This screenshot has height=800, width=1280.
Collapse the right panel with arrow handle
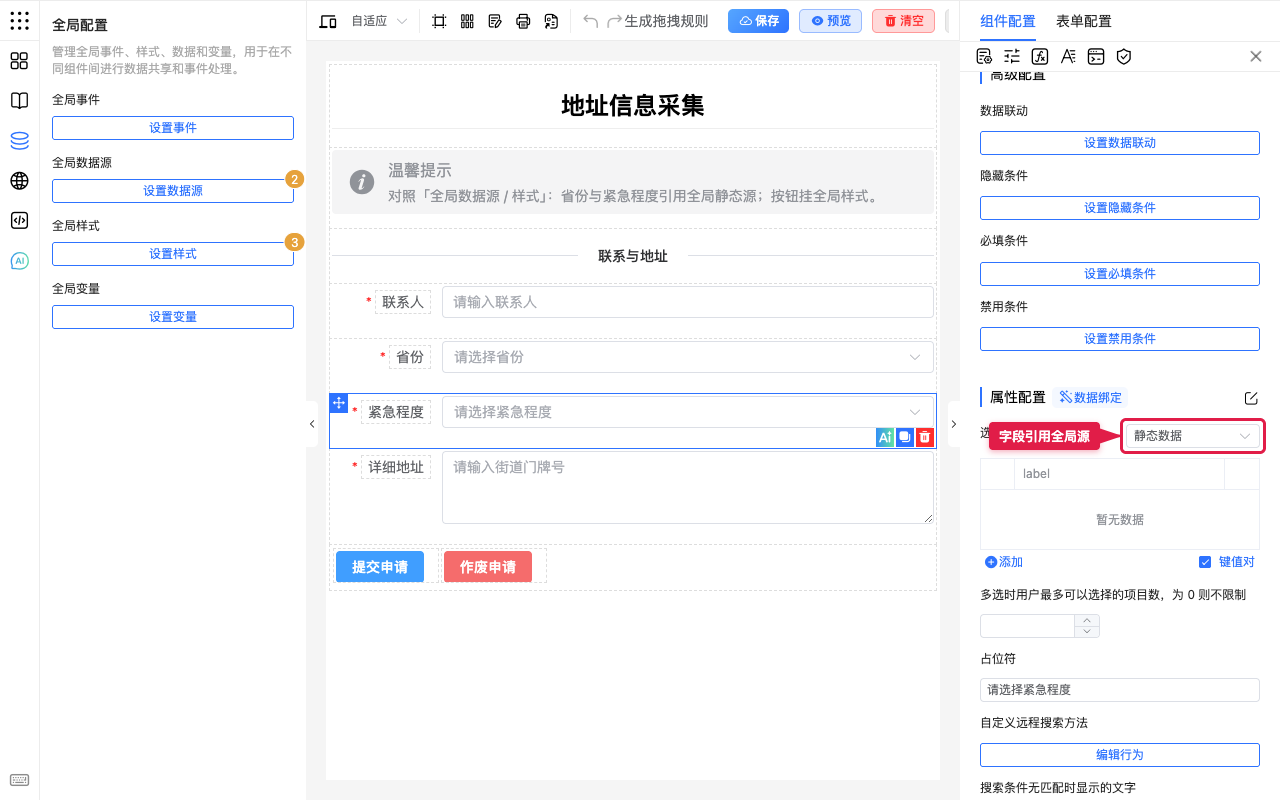953,424
